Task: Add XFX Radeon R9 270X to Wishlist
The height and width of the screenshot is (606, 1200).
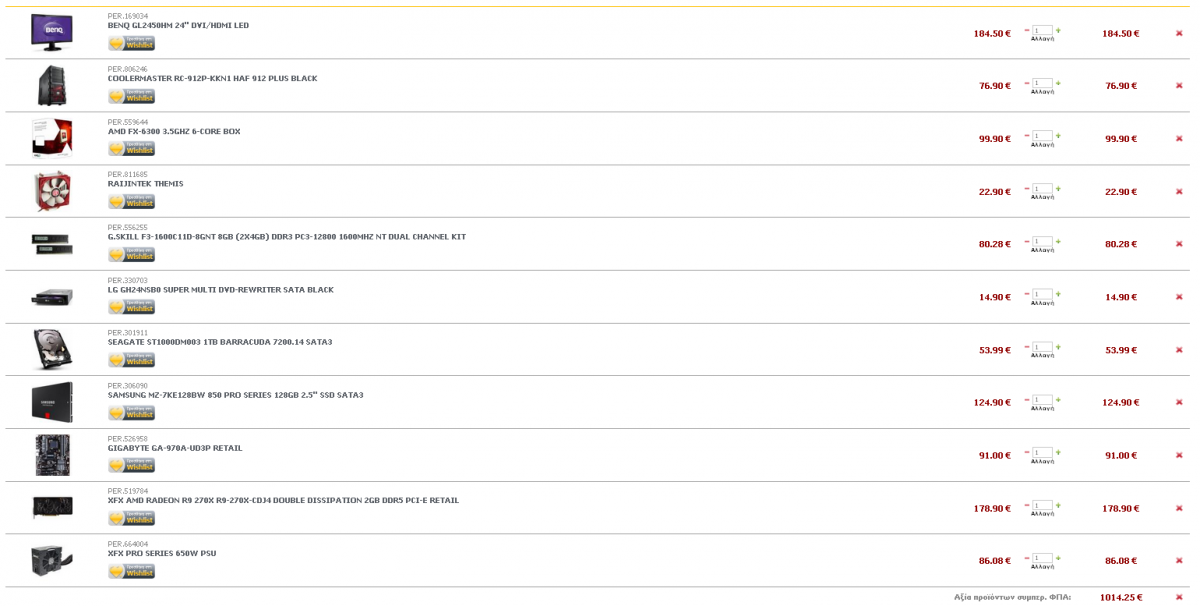Action: click(x=131, y=518)
